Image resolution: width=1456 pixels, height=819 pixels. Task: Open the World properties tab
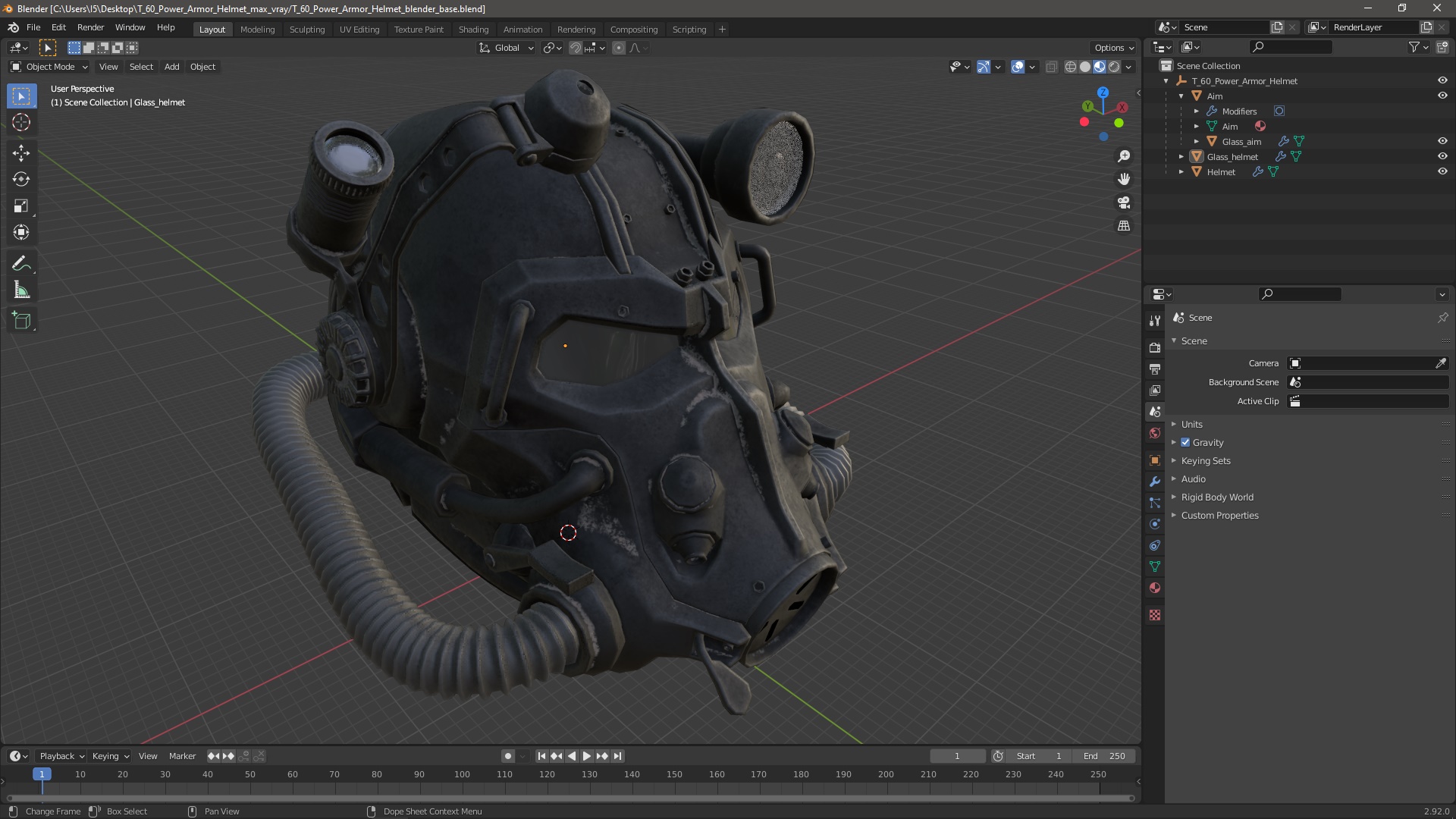coord(1154,433)
